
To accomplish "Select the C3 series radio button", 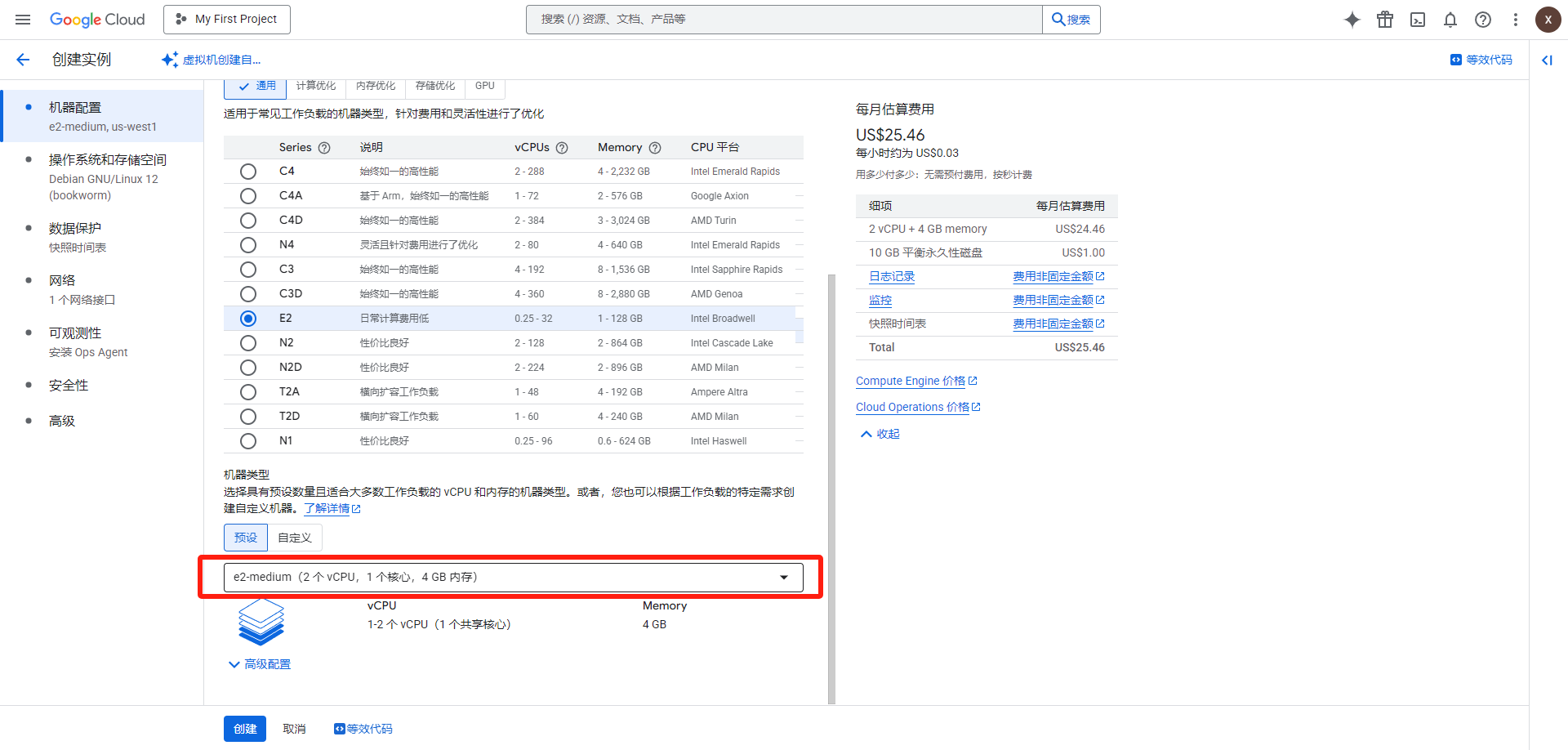I will 248,270.
